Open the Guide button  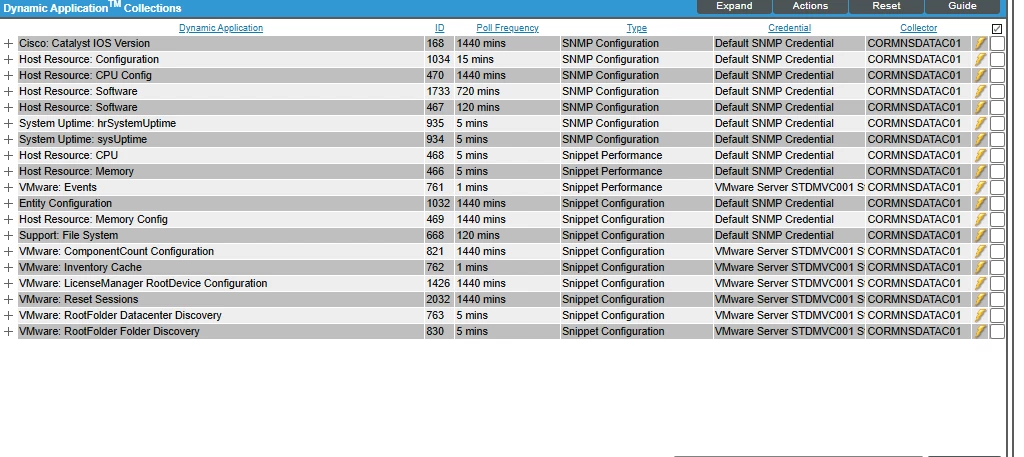[962, 7]
